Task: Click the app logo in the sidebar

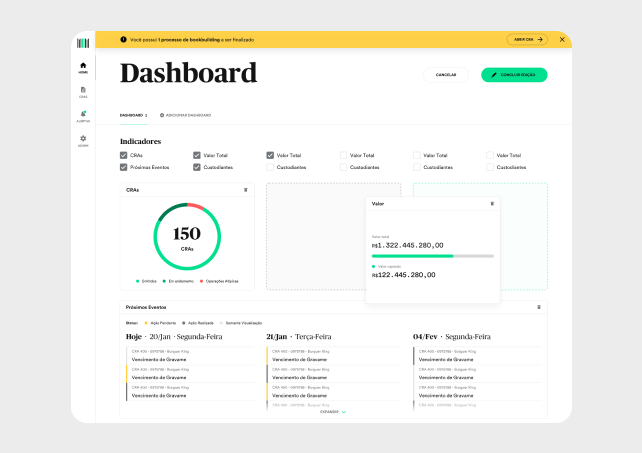Action: [x=83, y=42]
